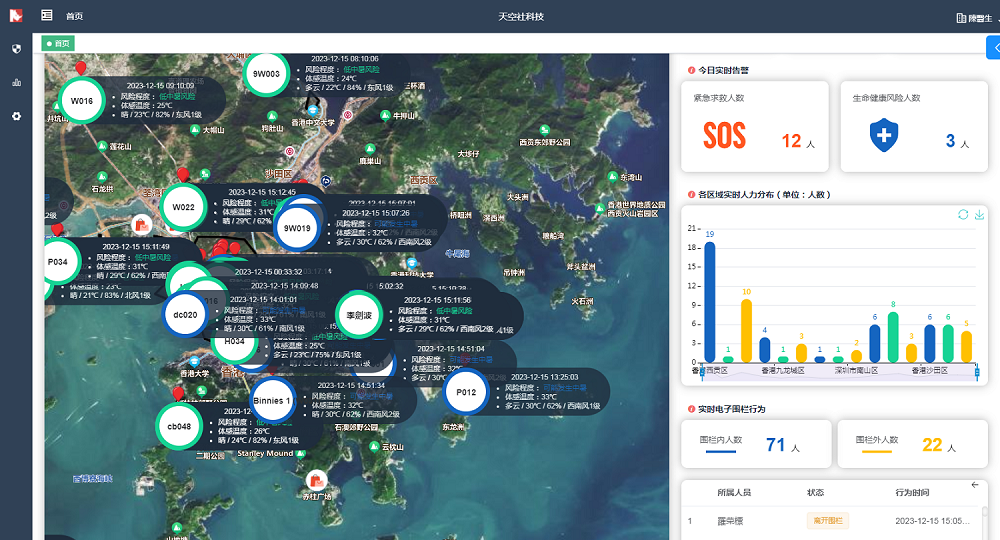Select the 季剑波 person marker
Viewport: 1000px width, 540px height.
click(359, 315)
